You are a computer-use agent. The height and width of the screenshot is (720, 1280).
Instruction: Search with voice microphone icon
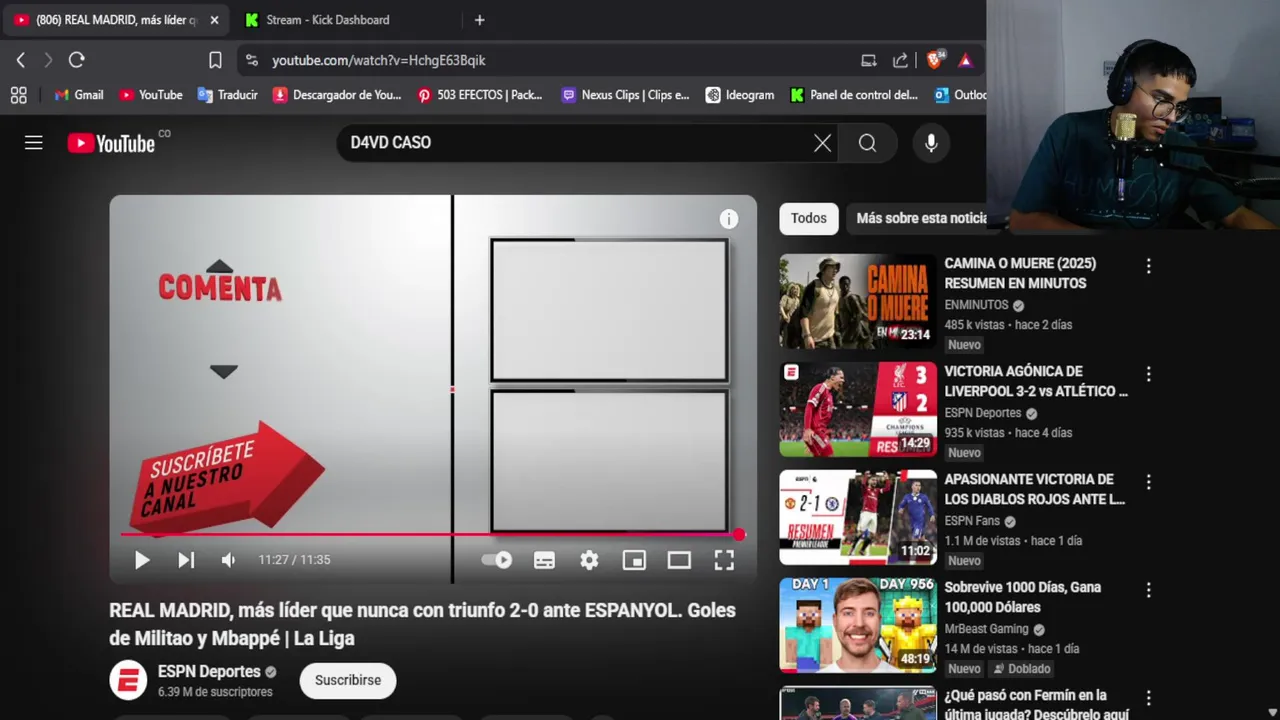[x=931, y=143]
